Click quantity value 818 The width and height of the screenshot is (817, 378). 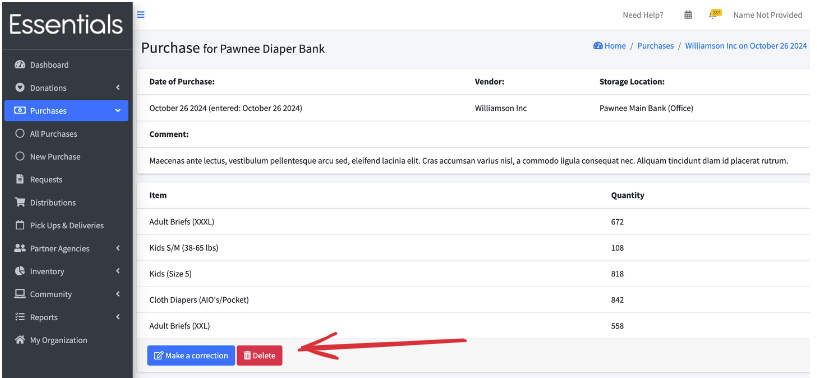pyautogui.click(x=617, y=274)
